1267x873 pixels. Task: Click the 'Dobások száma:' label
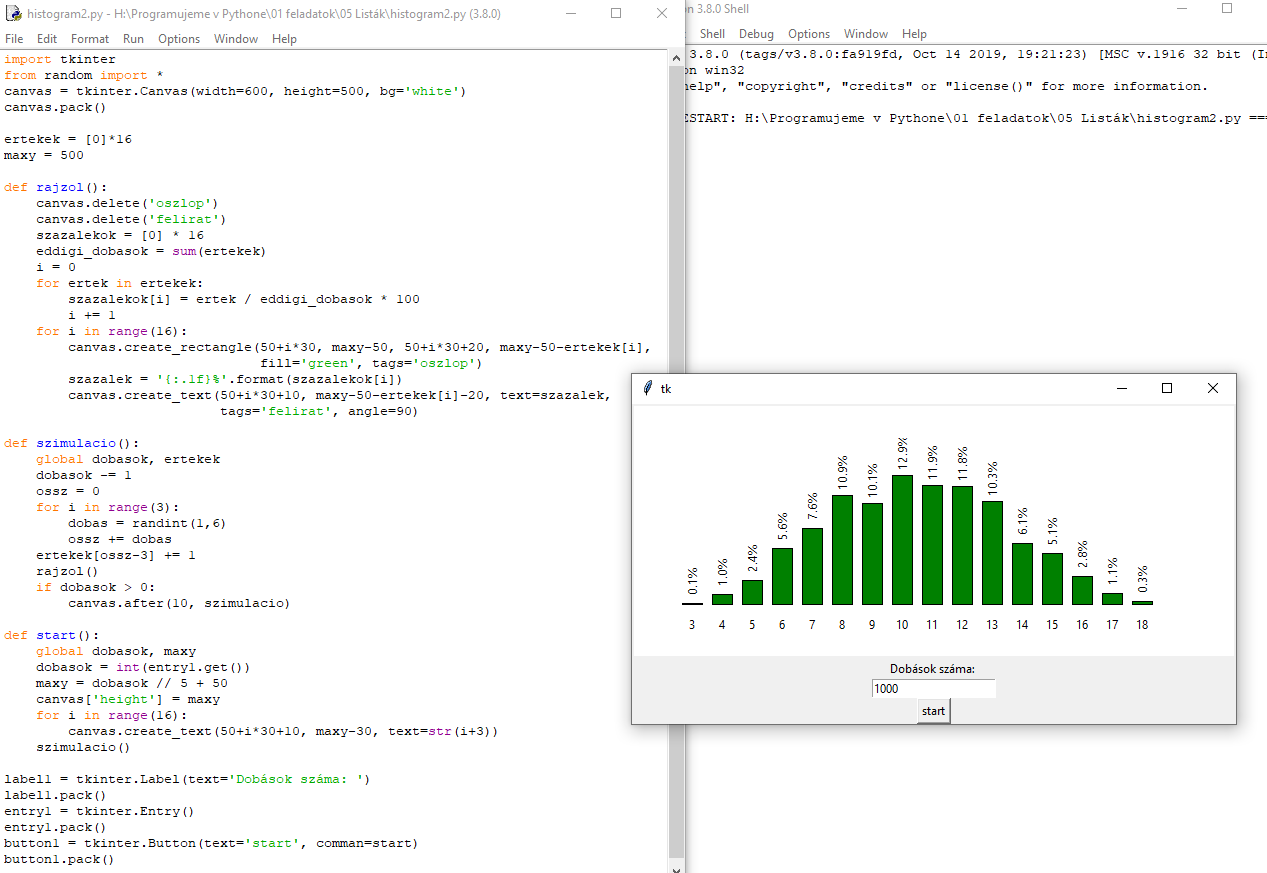932,669
